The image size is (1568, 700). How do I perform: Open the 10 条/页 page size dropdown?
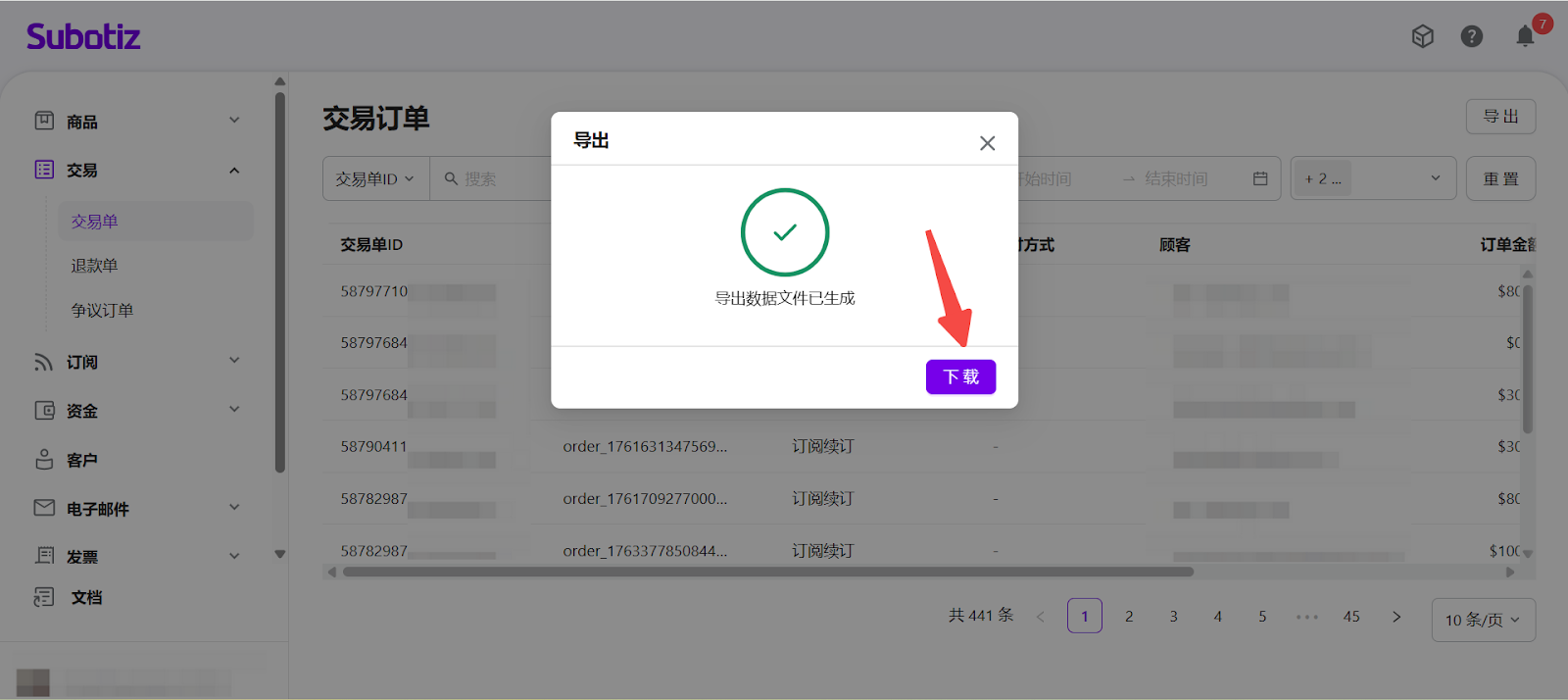coord(1483,620)
